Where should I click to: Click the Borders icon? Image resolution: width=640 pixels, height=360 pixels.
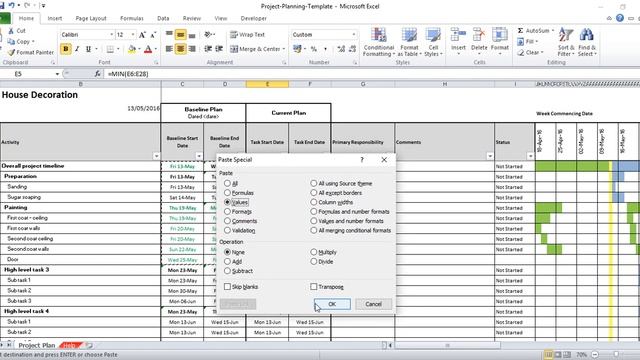tap(110, 49)
